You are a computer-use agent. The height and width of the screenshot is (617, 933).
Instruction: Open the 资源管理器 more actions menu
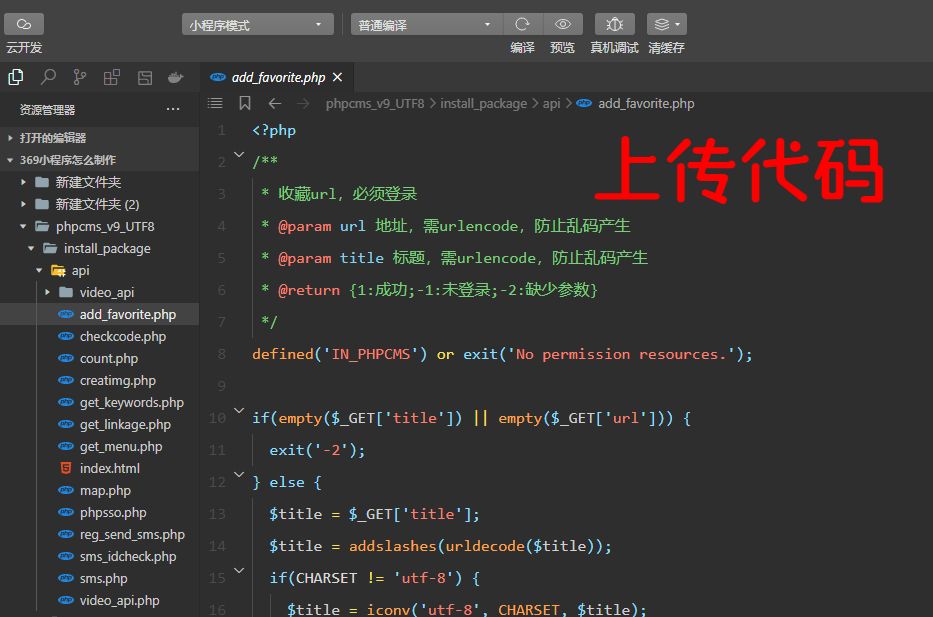coord(173,109)
